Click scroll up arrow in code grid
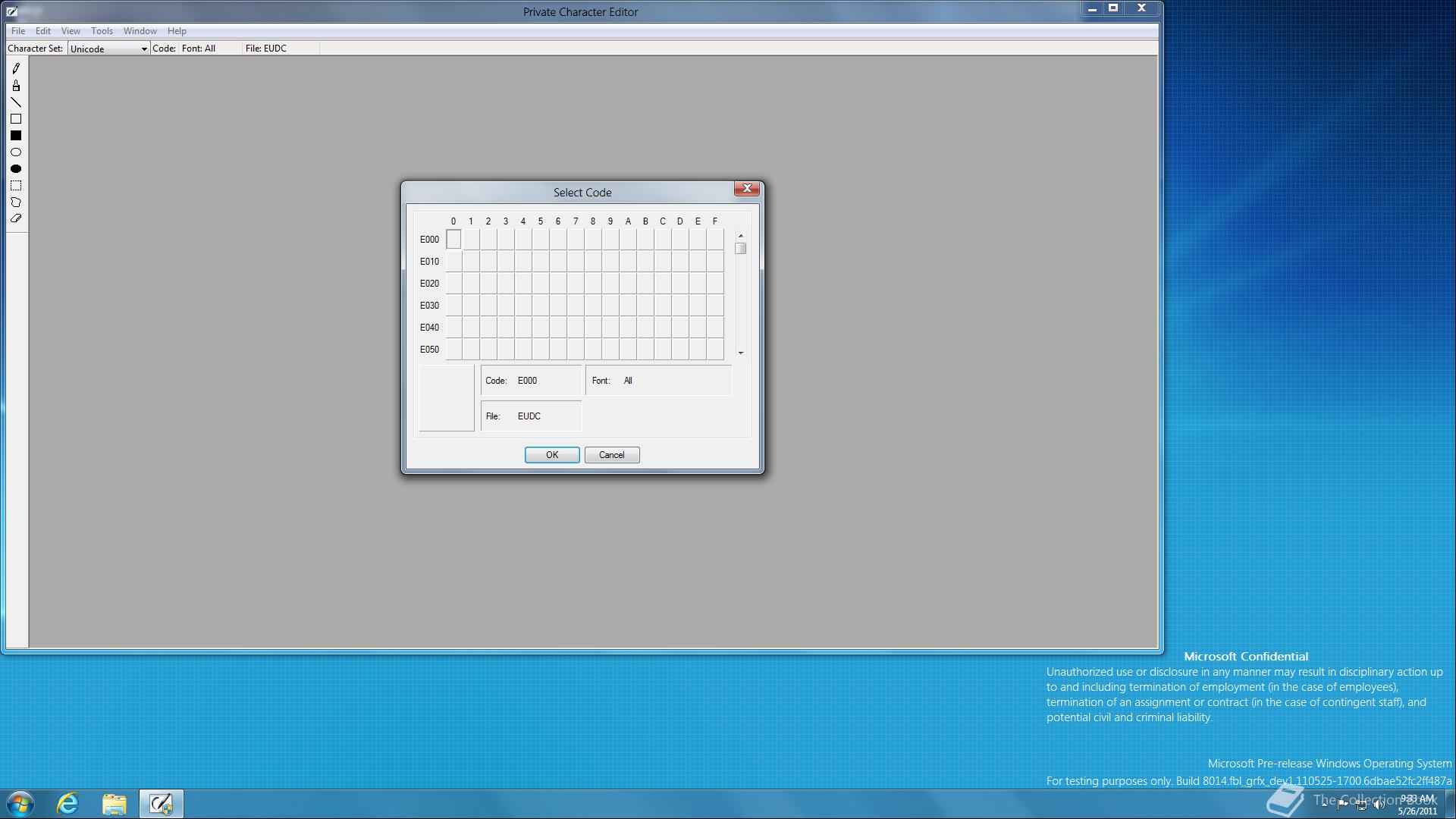This screenshot has width=1456, height=819. (x=741, y=236)
